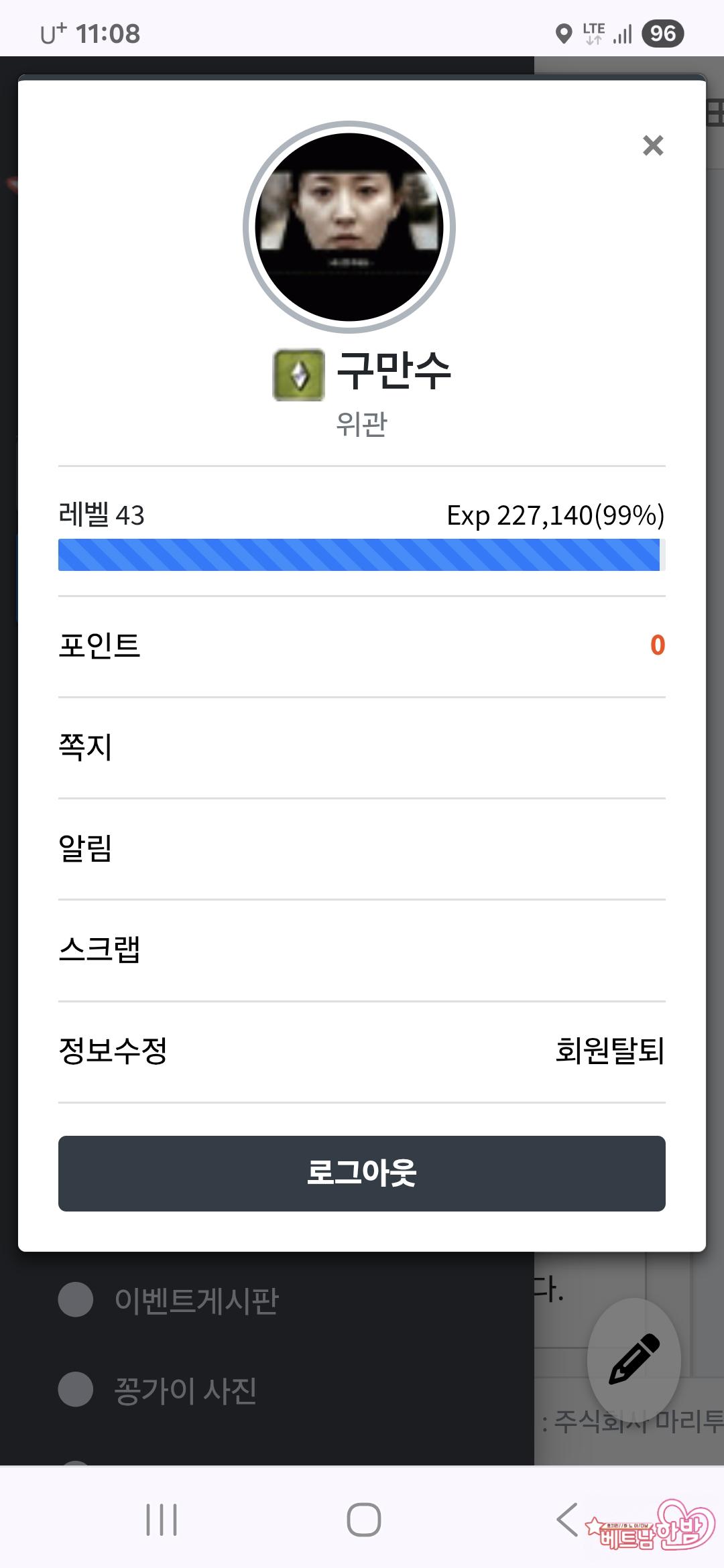Open the 스크랩 entry
Screen dimensions: 724x1568
point(99,950)
